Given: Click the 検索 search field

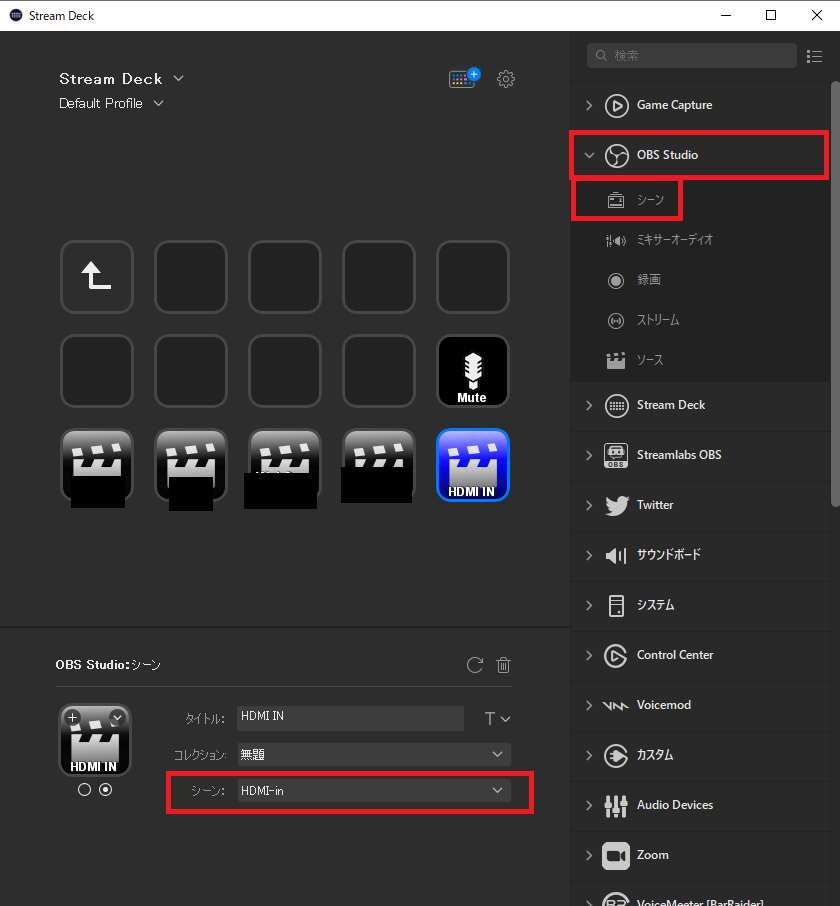Looking at the screenshot, I should (x=692, y=55).
